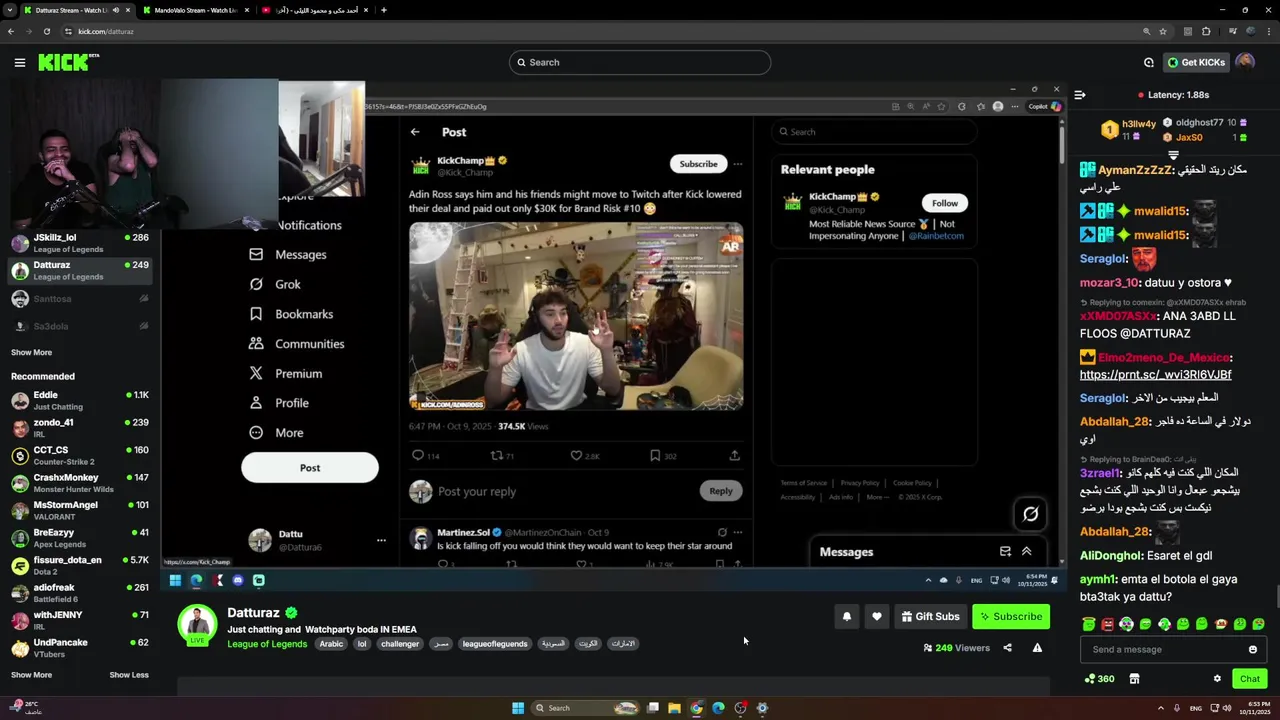Open File Explorer from taskbar
Screen dimensions: 1280x720
click(x=675, y=708)
